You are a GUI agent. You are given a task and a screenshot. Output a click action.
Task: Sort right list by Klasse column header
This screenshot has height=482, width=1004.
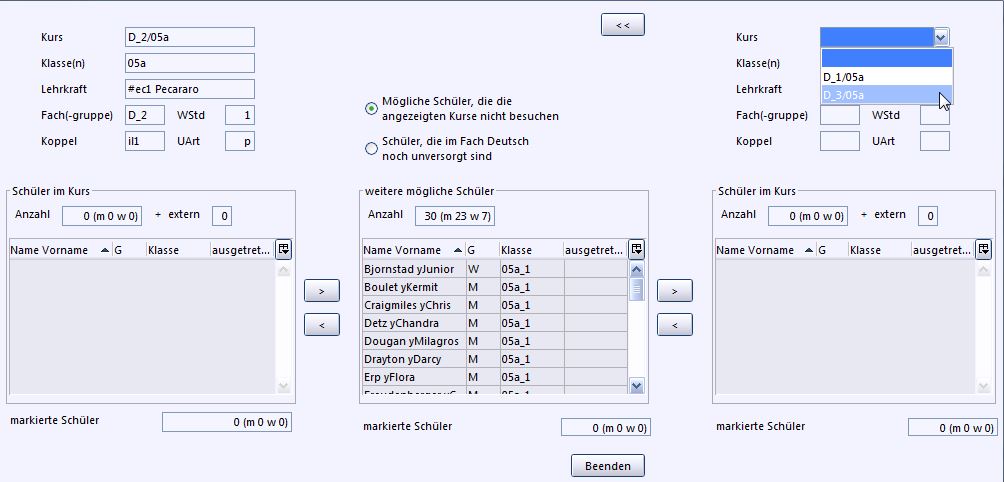point(880,250)
